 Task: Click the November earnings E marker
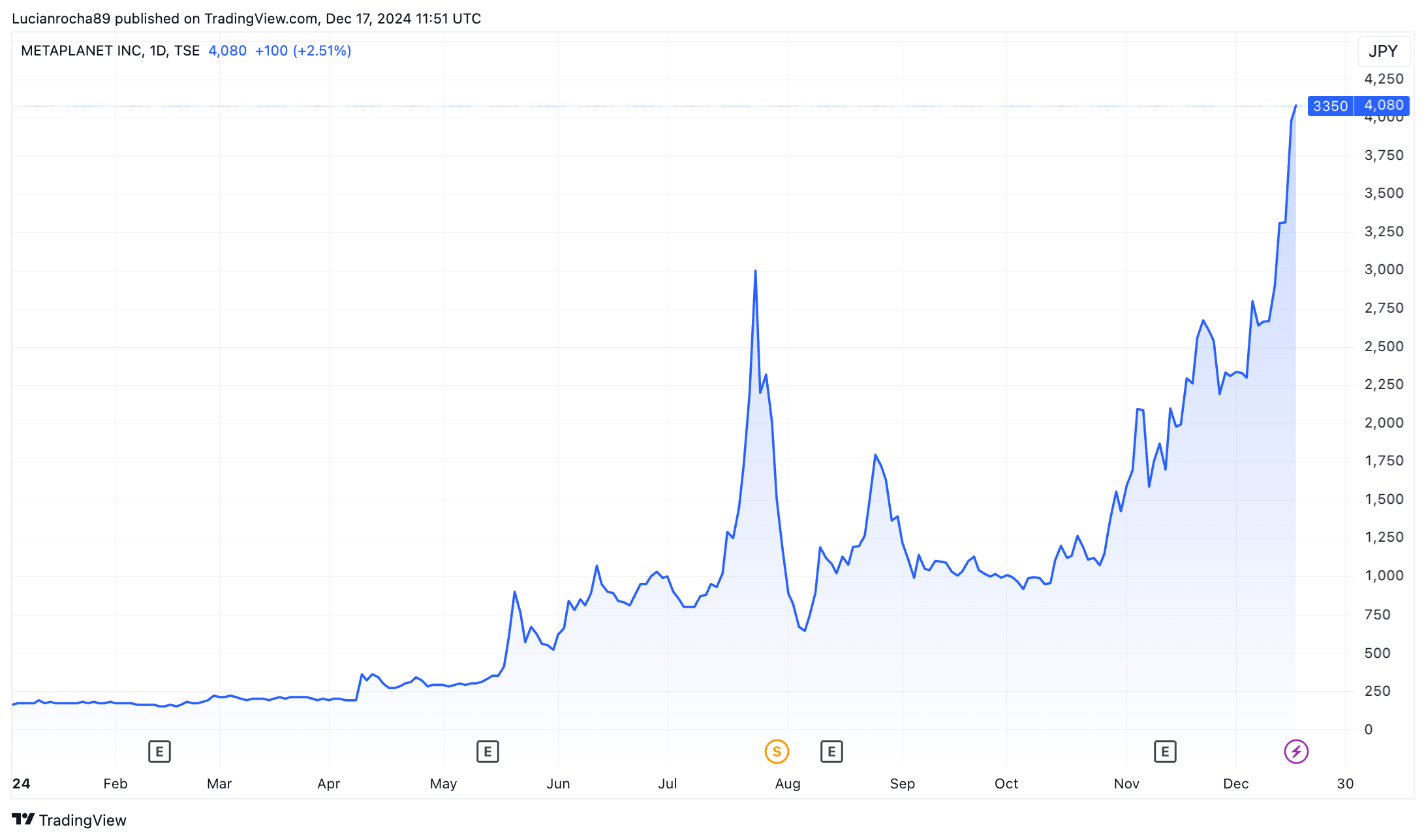1165,751
